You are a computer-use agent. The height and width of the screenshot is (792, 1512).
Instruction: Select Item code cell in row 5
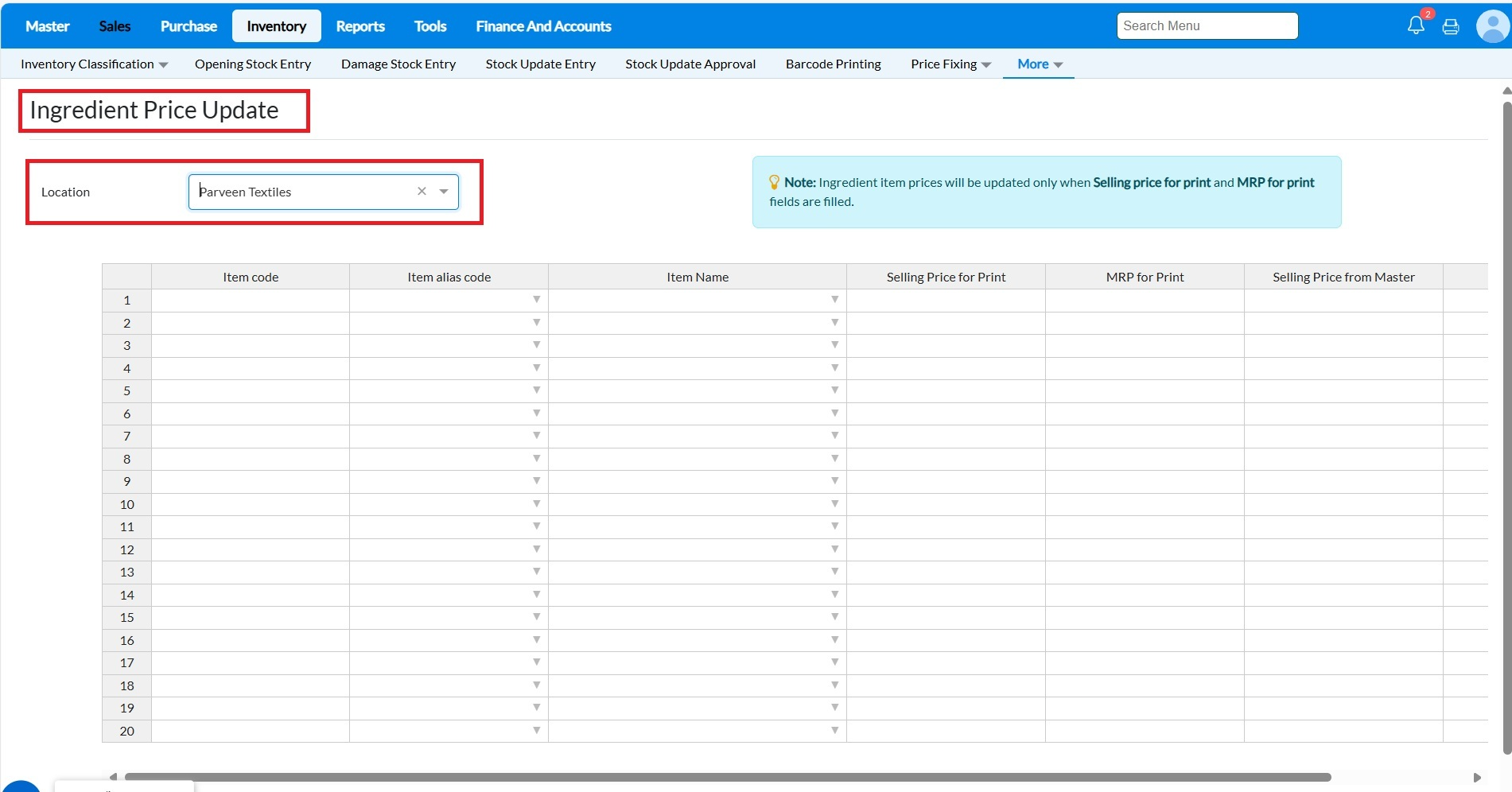(x=250, y=390)
